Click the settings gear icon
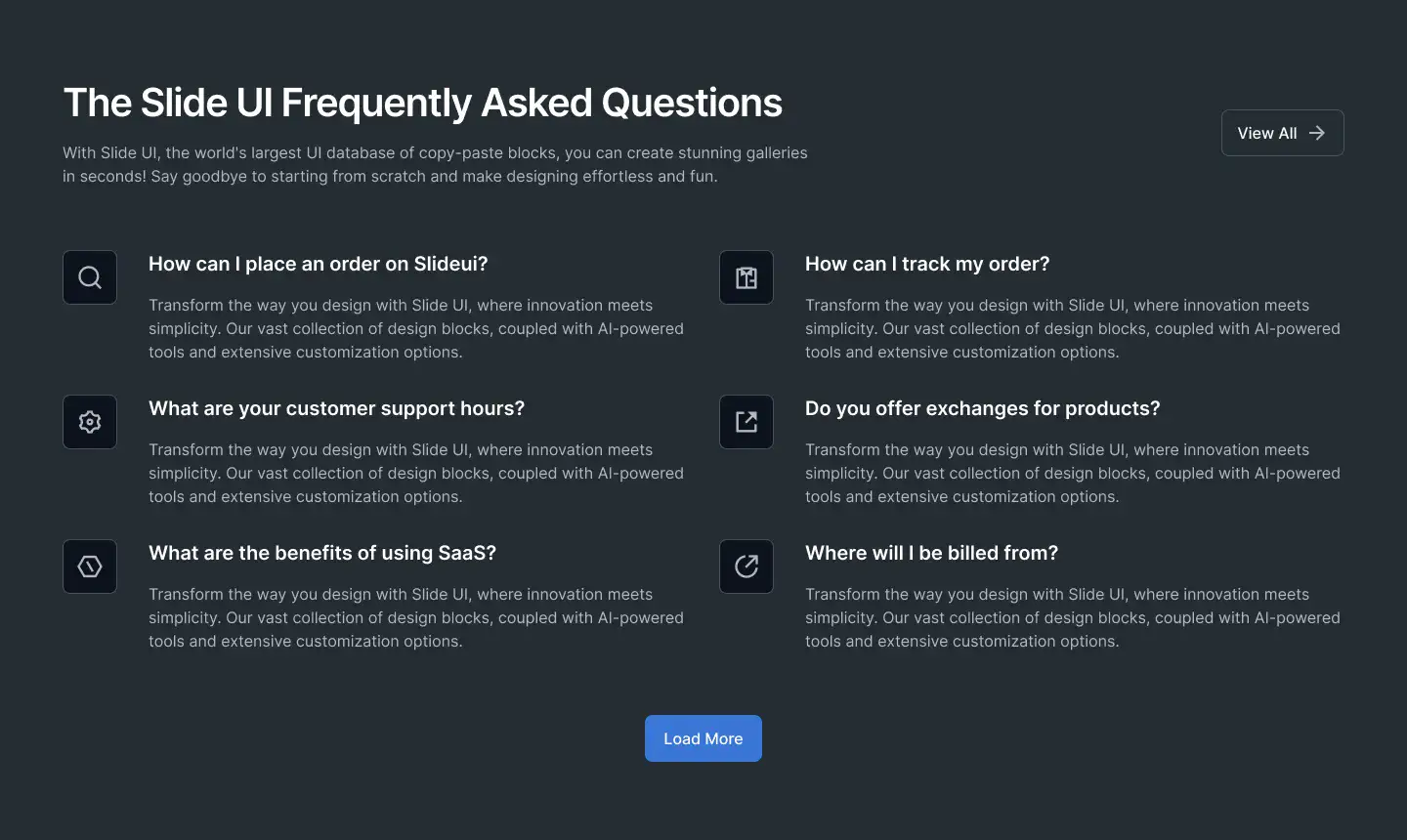Image resolution: width=1407 pixels, height=840 pixels. click(90, 422)
